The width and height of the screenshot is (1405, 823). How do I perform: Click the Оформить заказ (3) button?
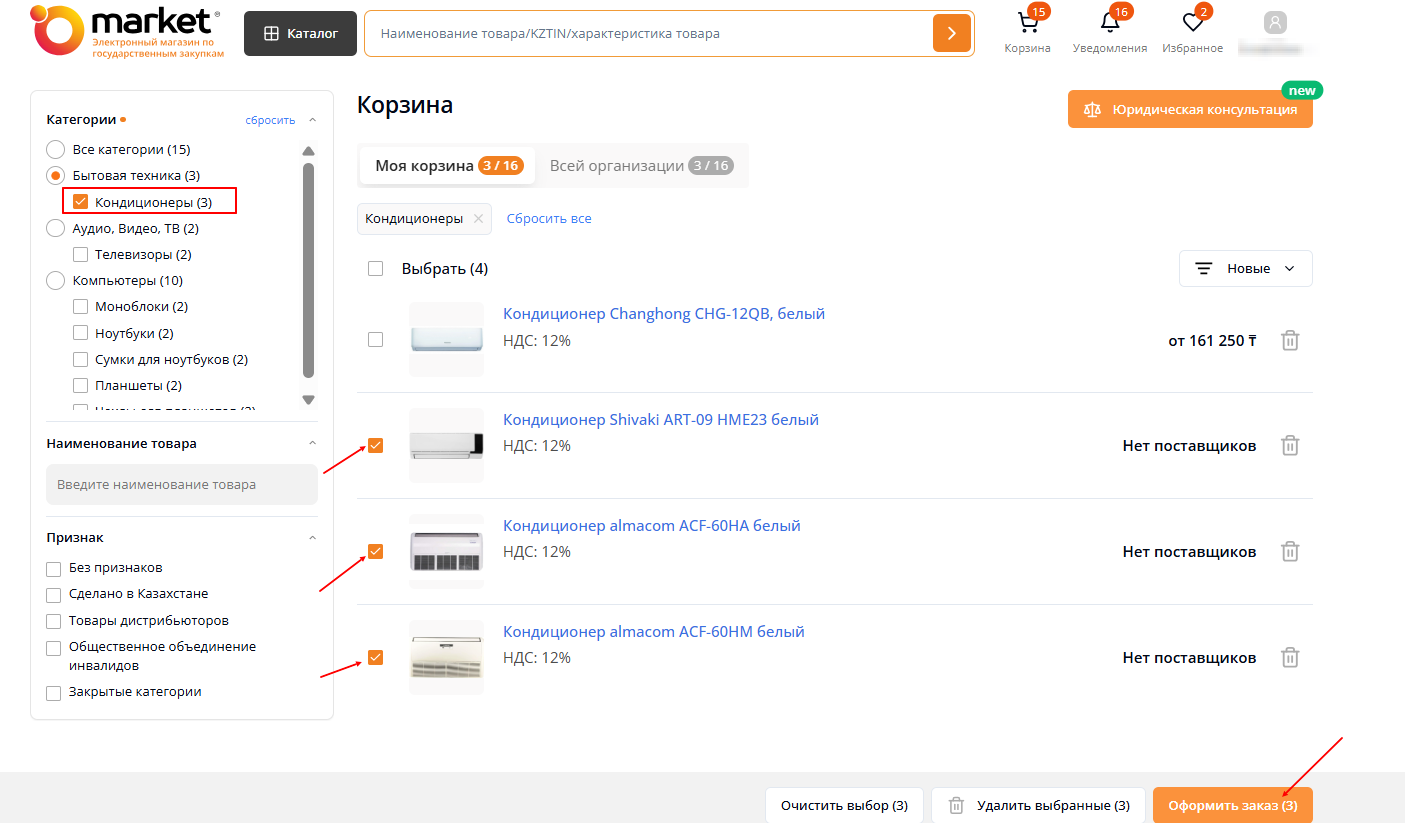[x=1233, y=805]
